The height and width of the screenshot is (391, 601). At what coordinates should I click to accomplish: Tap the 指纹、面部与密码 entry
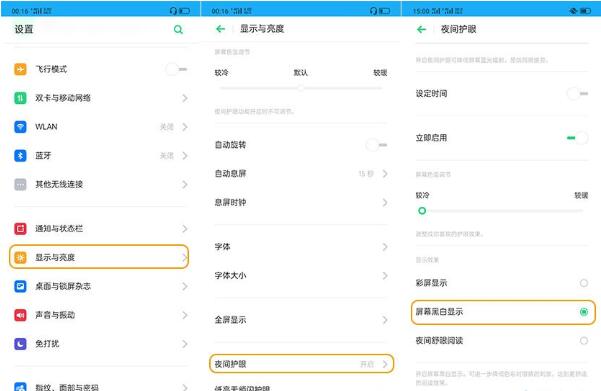click(x=100, y=386)
